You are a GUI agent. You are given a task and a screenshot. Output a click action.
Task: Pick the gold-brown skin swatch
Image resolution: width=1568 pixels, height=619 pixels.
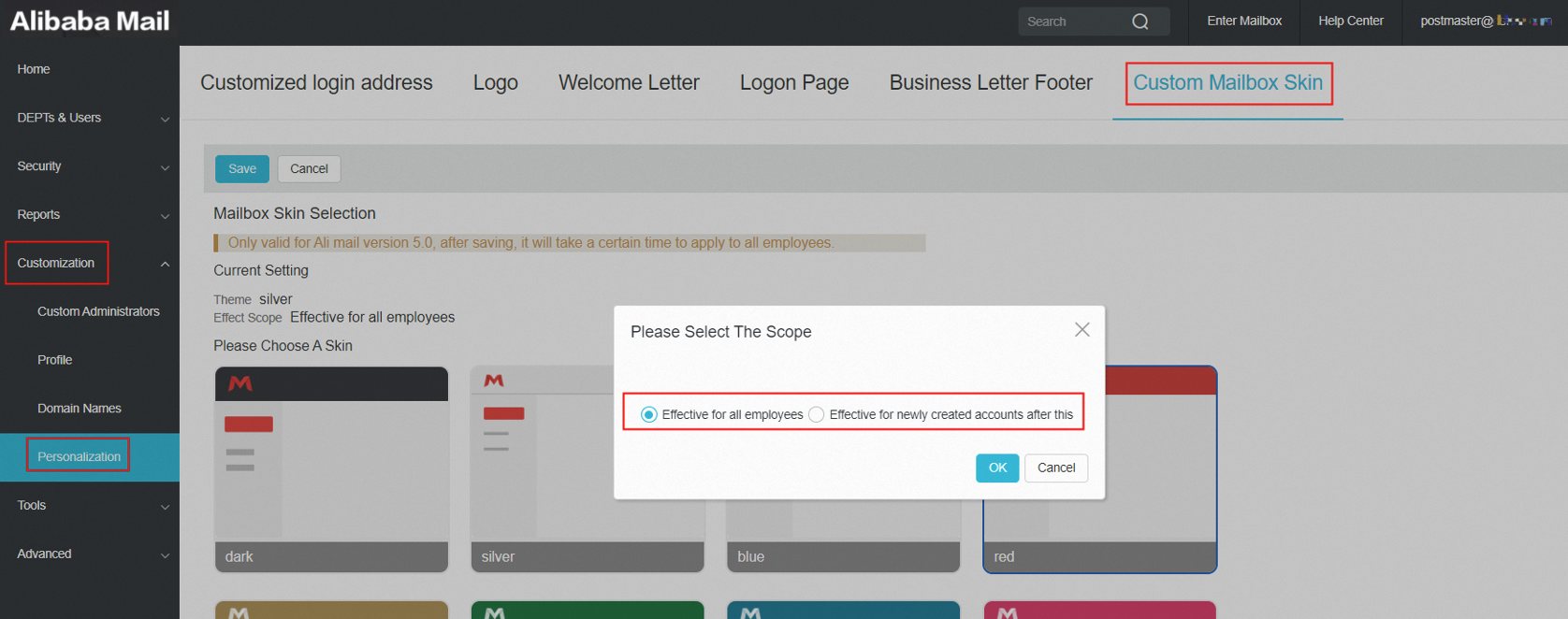(331, 610)
